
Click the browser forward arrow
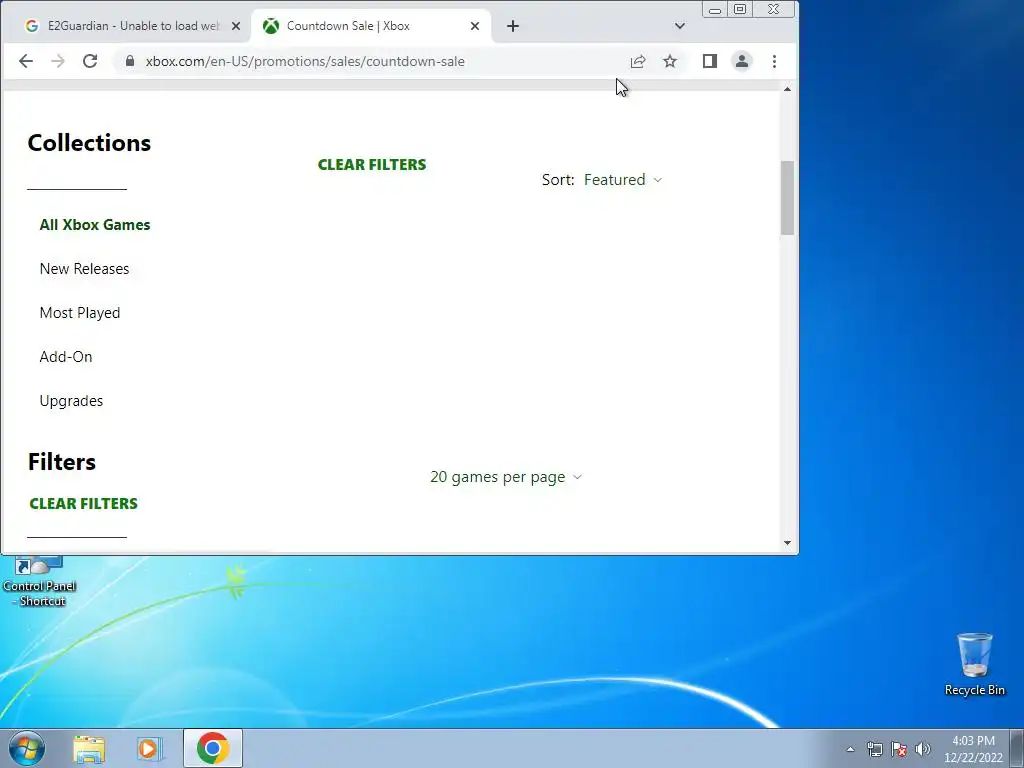58,61
